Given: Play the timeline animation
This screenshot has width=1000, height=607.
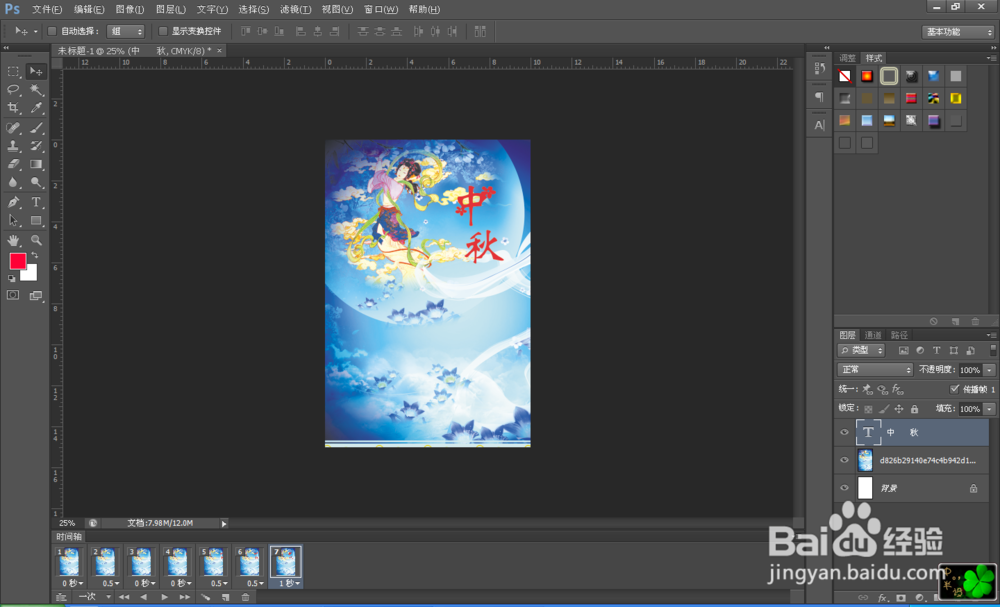Looking at the screenshot, I should point(165,597).
